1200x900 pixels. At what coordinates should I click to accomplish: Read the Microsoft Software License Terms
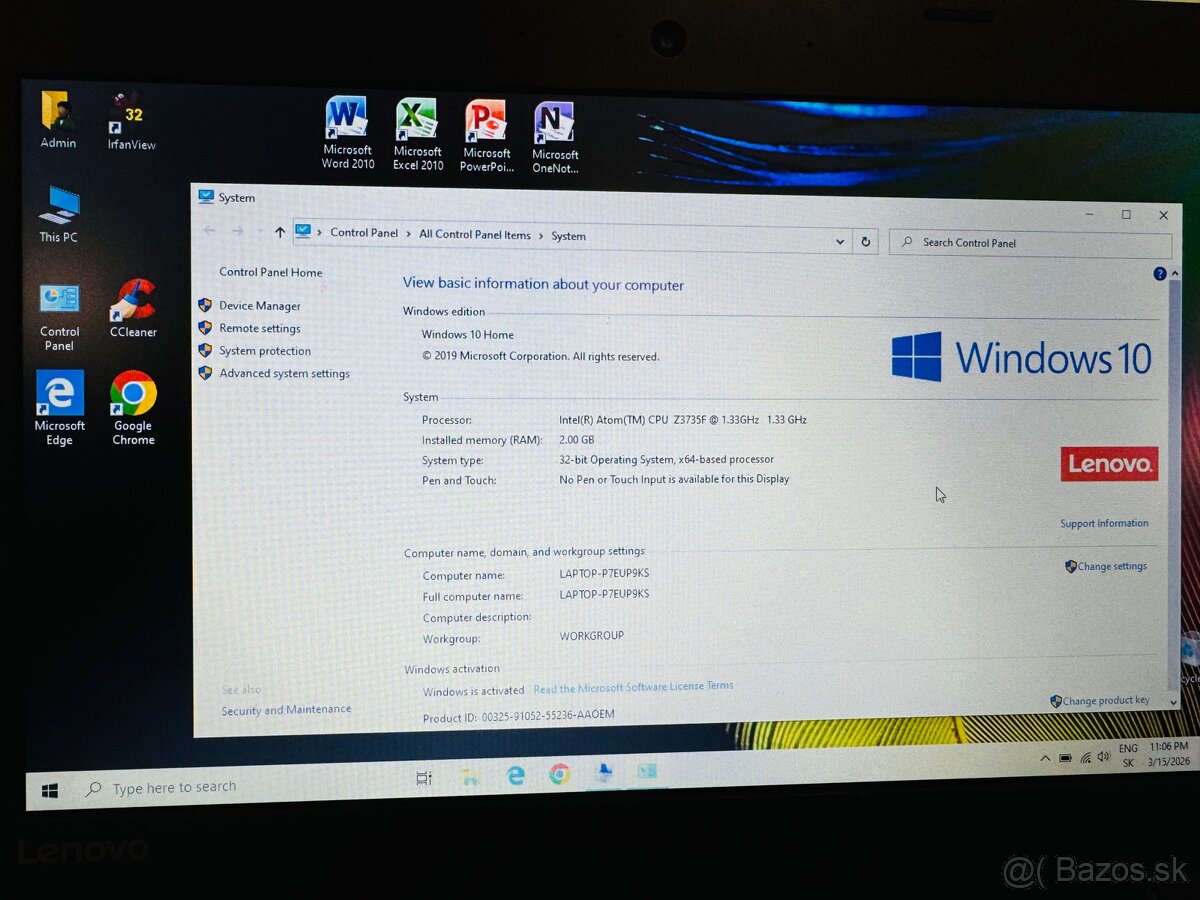633,686
